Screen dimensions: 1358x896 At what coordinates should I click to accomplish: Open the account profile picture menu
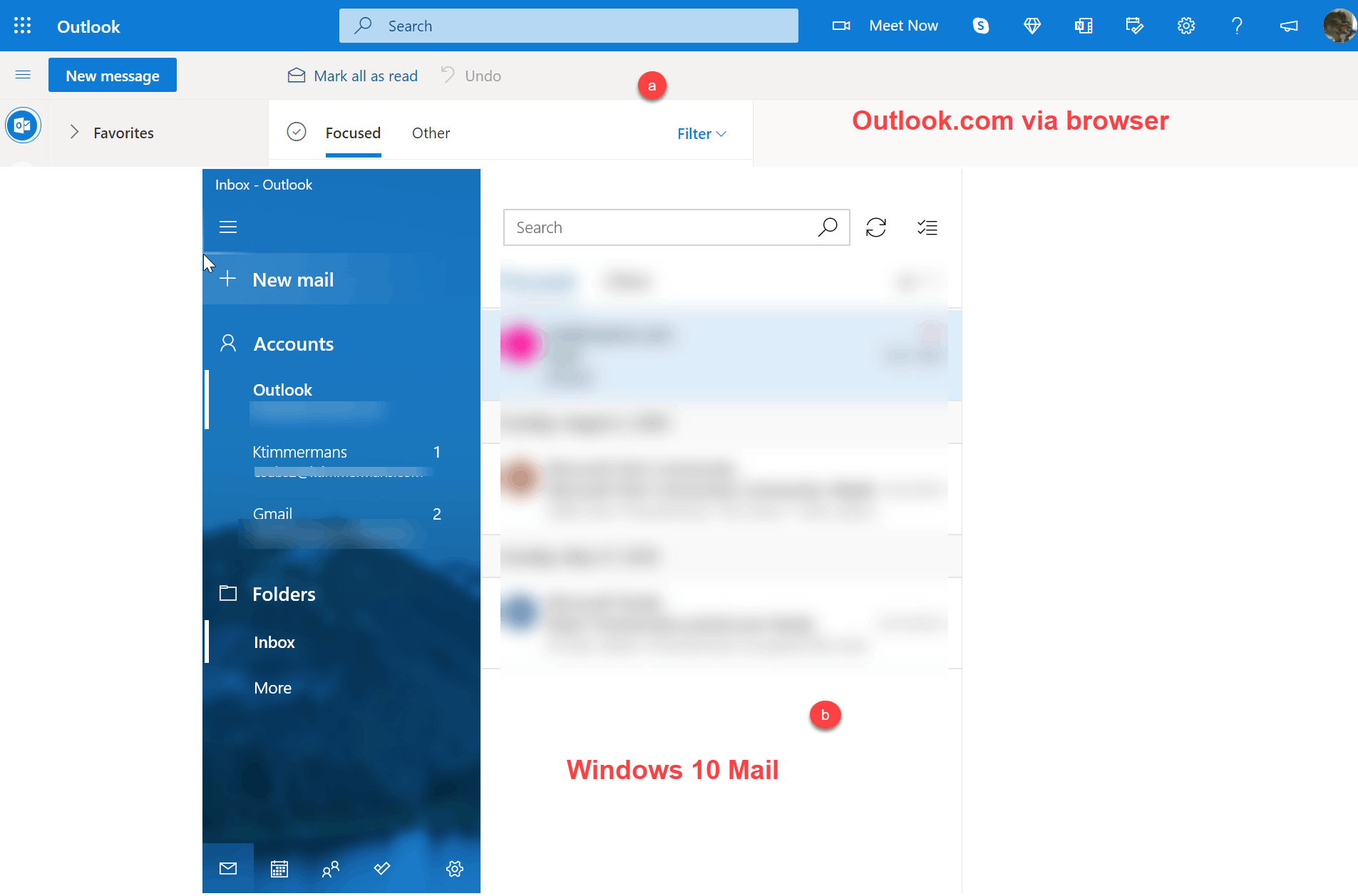point(1339,26)
